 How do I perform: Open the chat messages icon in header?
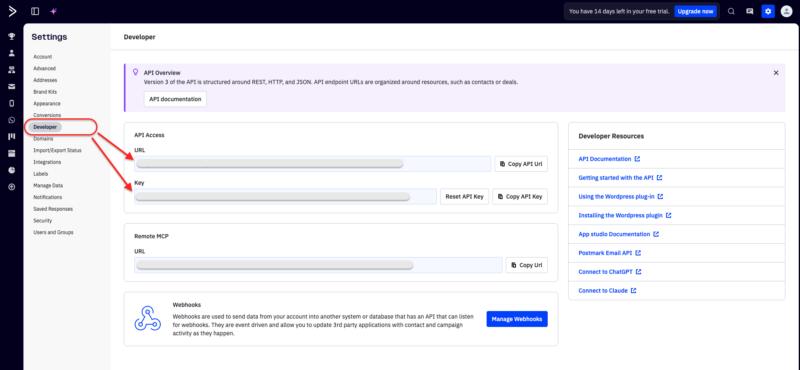(x=749, y=11)
